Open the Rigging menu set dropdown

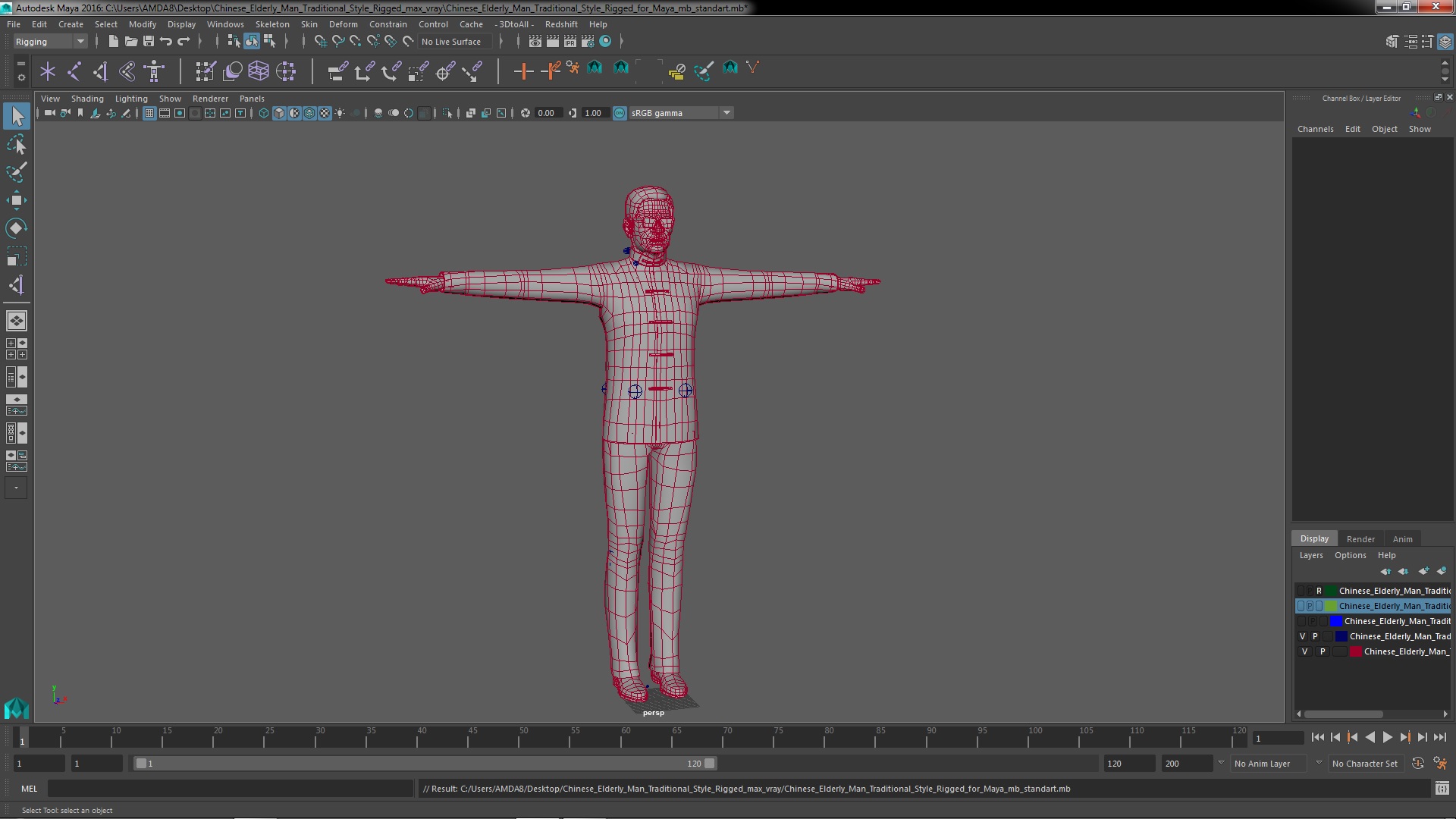pyautogui.click(x=50, y=42)
